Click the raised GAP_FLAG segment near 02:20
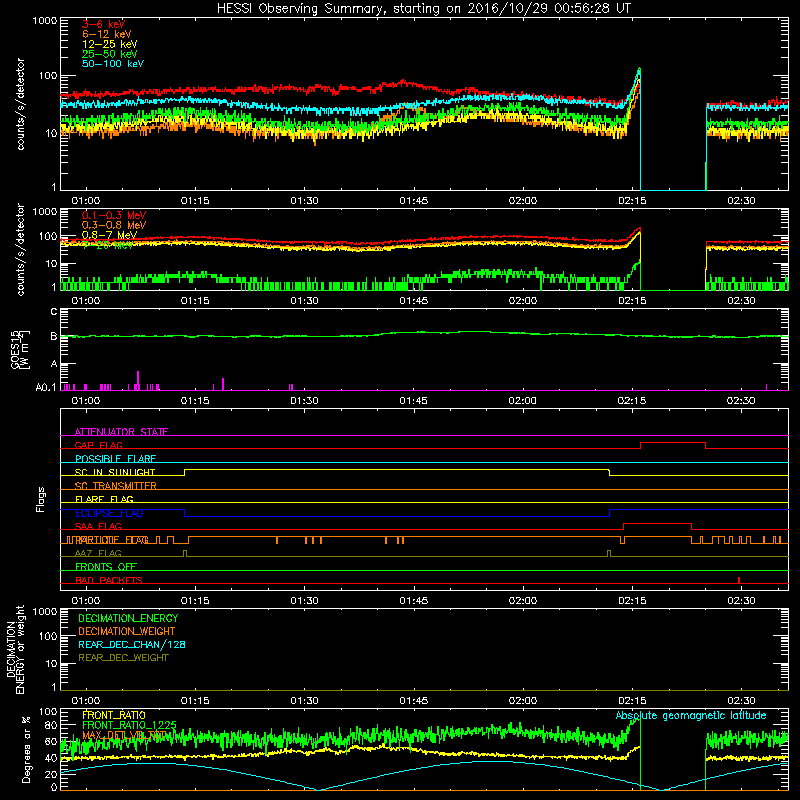The height and width of the screenshot is (800, 800). point(673,443)
